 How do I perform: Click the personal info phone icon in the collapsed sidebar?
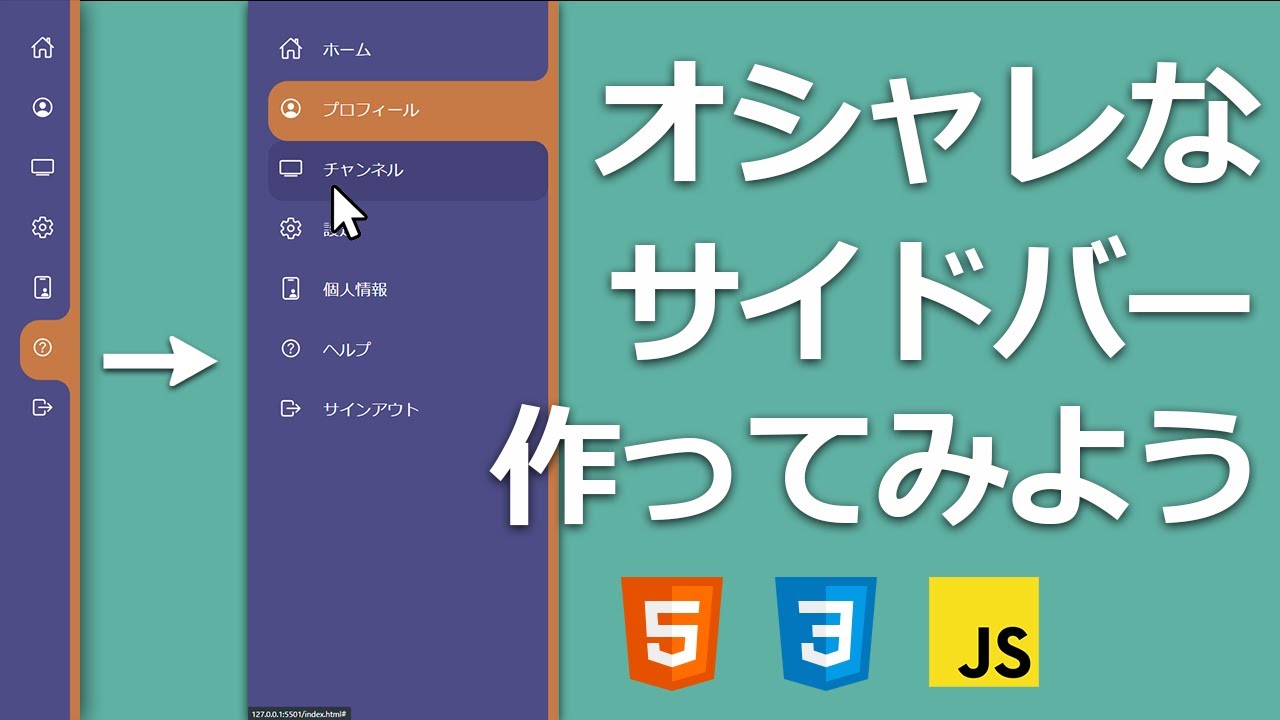point(42,288)
